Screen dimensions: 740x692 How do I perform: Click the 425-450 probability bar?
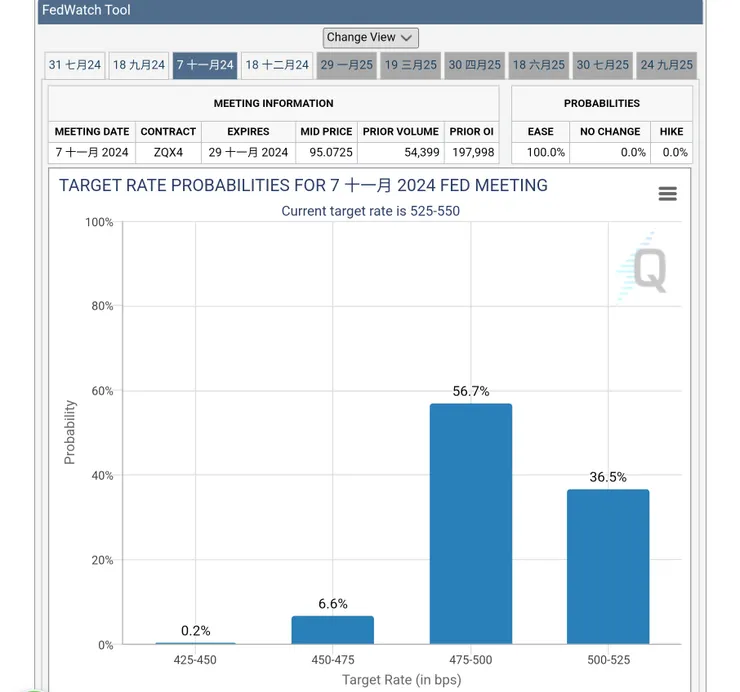(195, 643)
